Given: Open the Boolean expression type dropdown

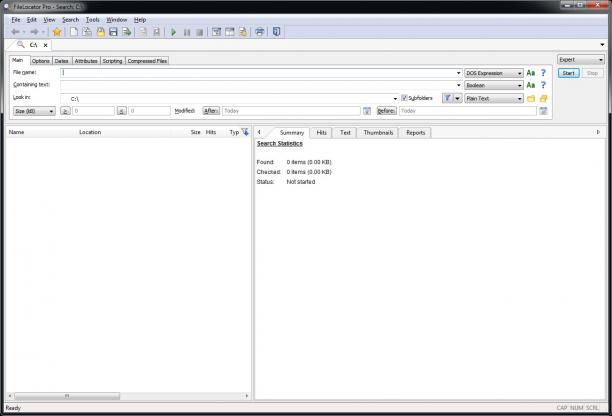Looking at the screenshot, I should 494,85.
